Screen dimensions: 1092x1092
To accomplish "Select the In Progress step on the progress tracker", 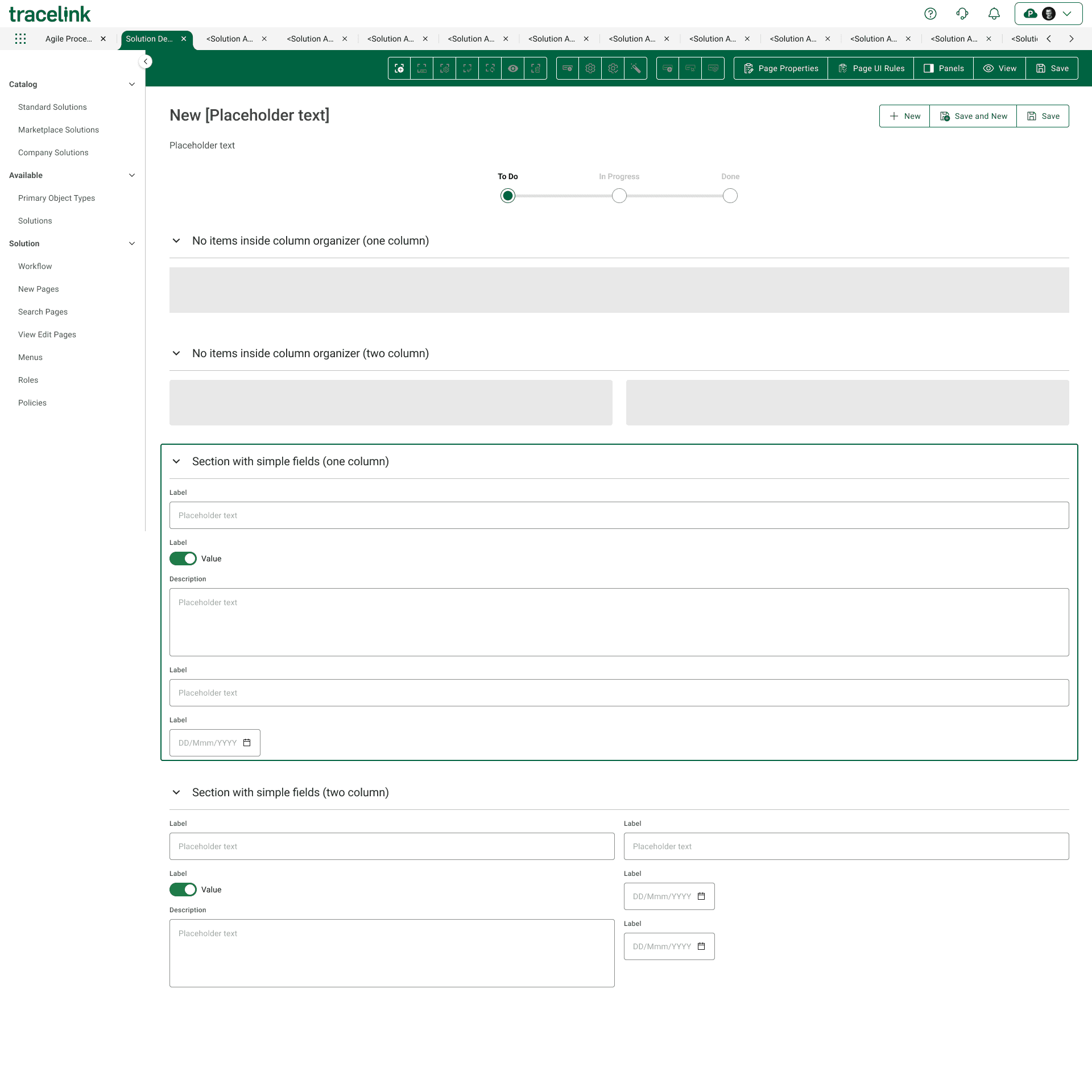I will click(619, 196).
